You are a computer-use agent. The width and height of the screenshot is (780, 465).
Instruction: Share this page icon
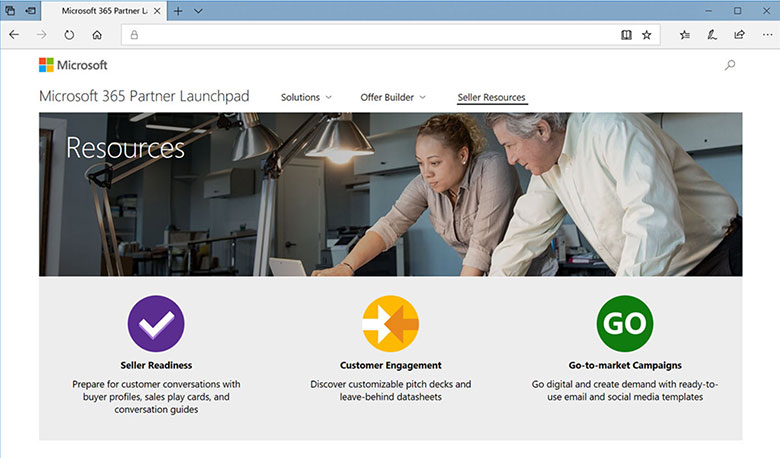click(x=739, y=35)
